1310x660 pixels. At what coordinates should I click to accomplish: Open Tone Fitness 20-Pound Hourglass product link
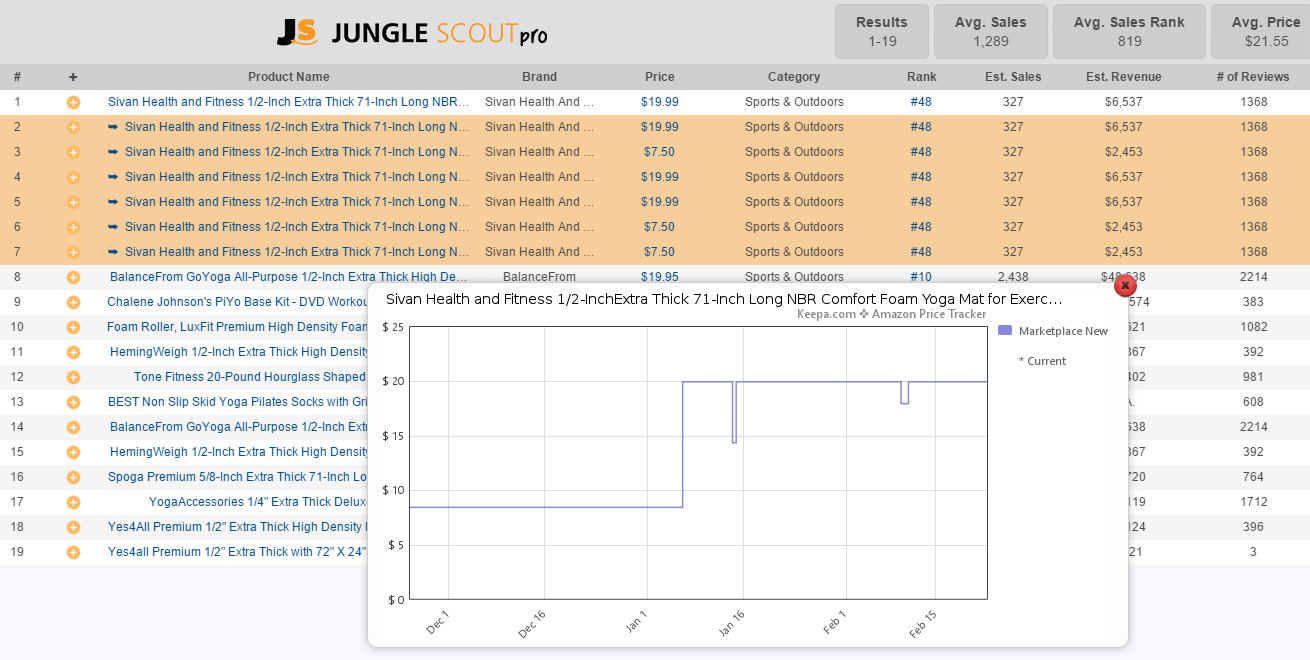click(250, 377)
